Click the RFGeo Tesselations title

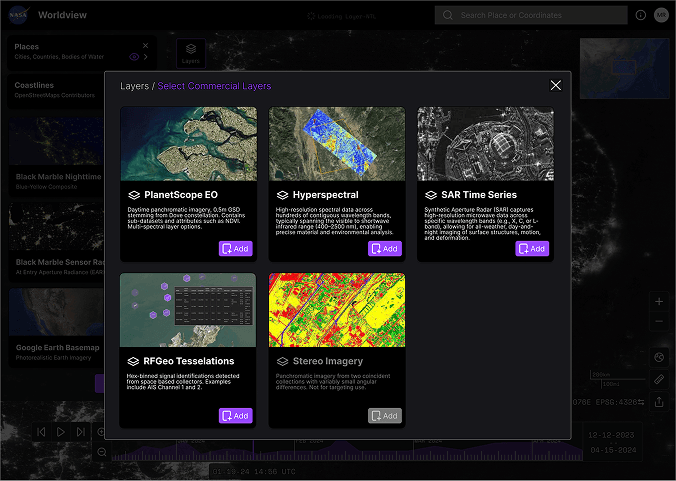click(x=189, y=361)
